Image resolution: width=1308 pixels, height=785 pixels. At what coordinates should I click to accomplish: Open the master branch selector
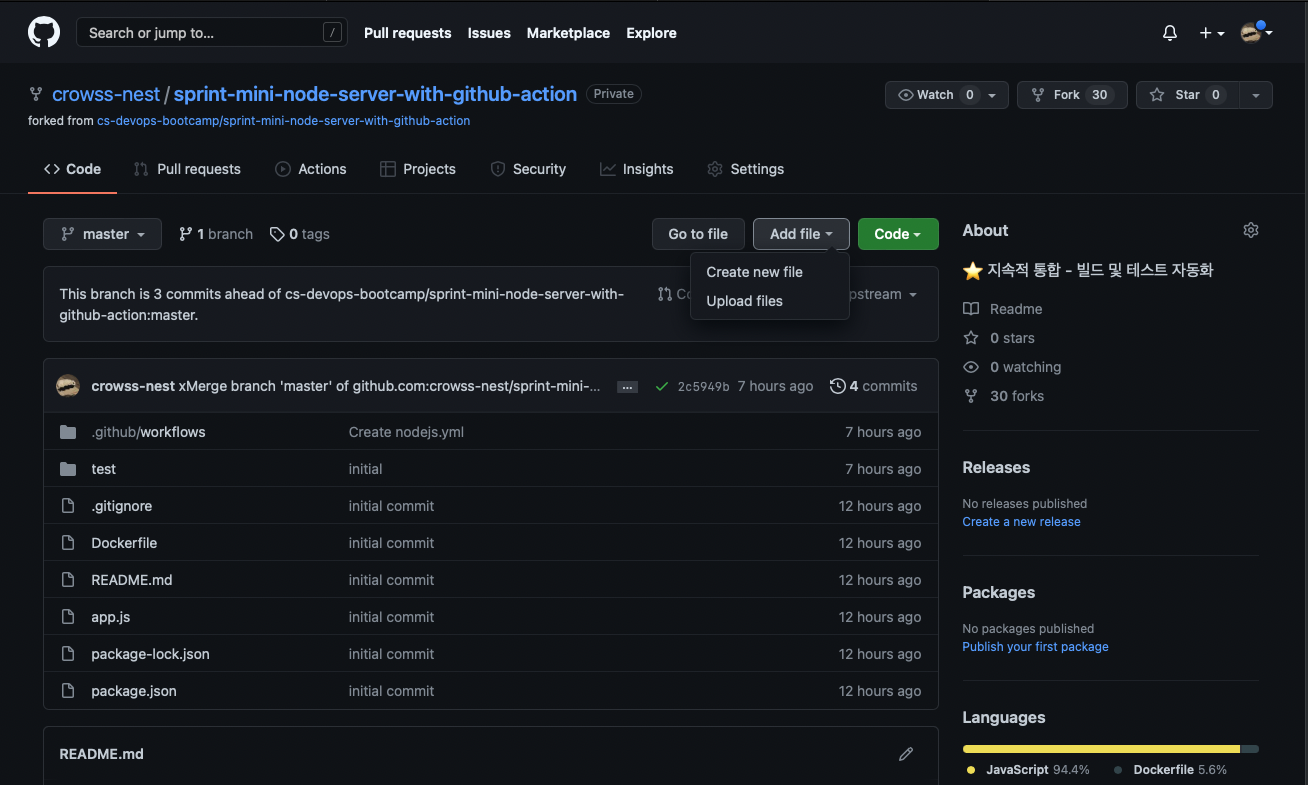coord(102,234)
